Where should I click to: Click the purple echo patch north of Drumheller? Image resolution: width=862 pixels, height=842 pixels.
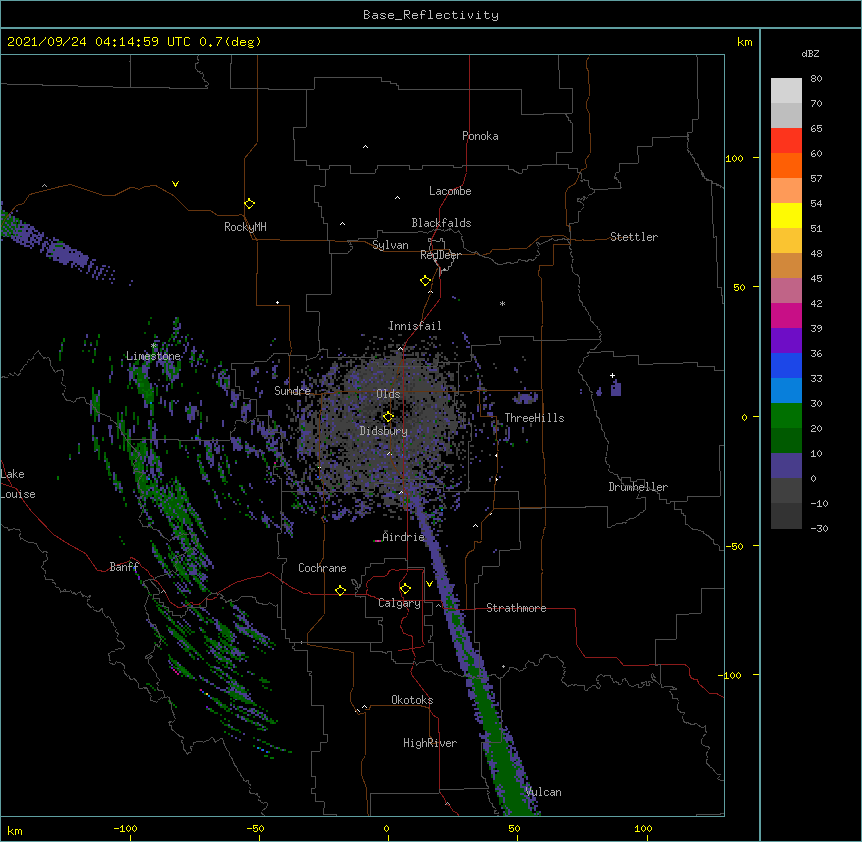(616, 389)
